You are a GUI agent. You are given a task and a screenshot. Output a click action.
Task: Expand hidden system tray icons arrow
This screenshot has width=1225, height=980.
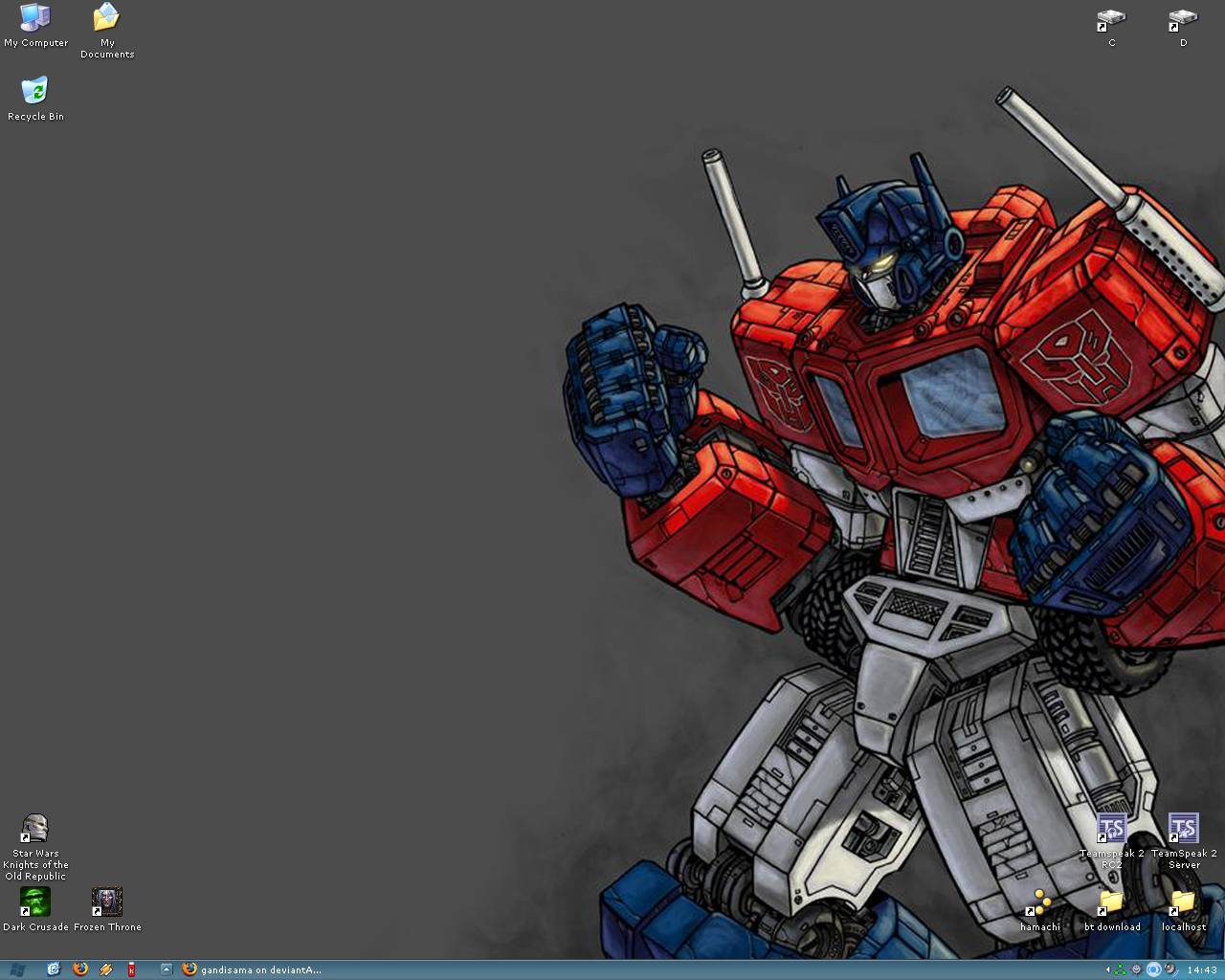tap(1108, 969)
